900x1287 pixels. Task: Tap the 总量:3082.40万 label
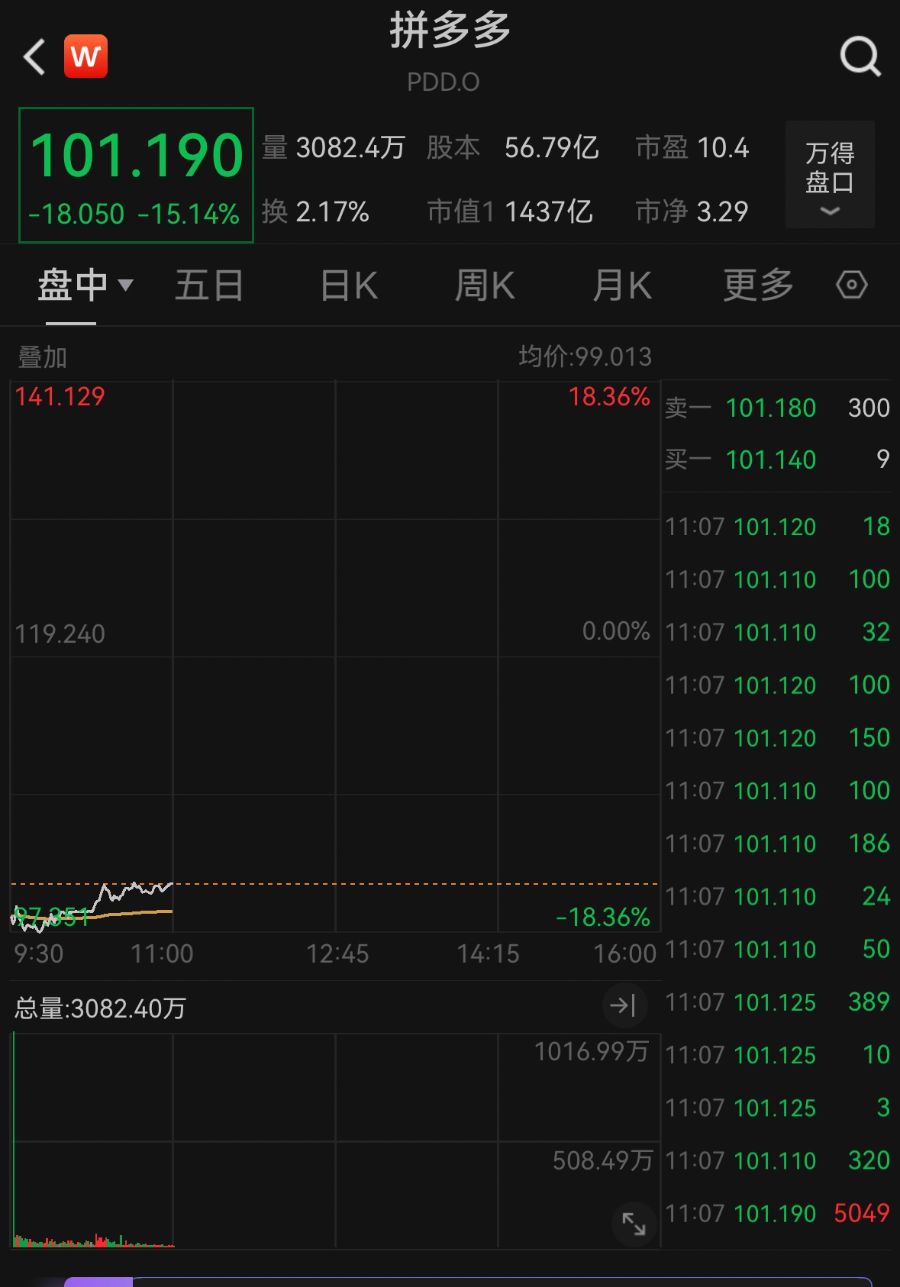100,1008
